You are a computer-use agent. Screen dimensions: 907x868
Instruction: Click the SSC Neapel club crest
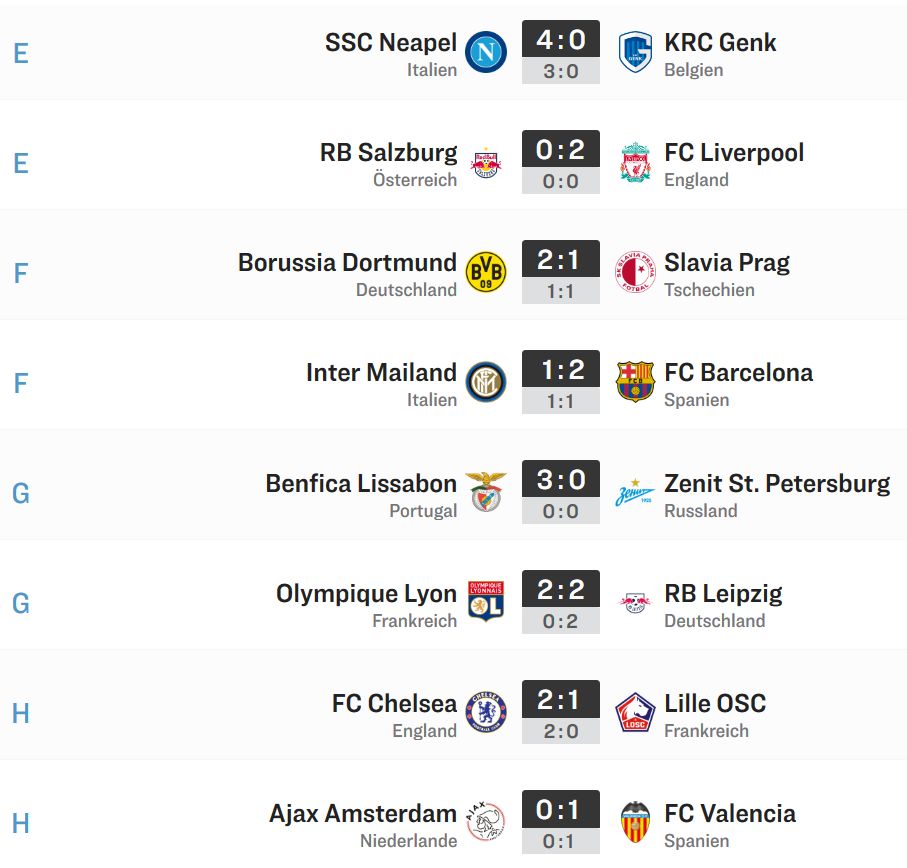tap(486, 52)
